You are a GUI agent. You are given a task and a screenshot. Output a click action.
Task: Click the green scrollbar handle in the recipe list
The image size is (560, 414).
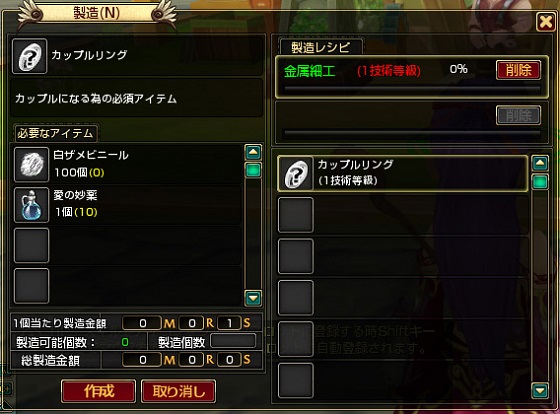[540, 181]
